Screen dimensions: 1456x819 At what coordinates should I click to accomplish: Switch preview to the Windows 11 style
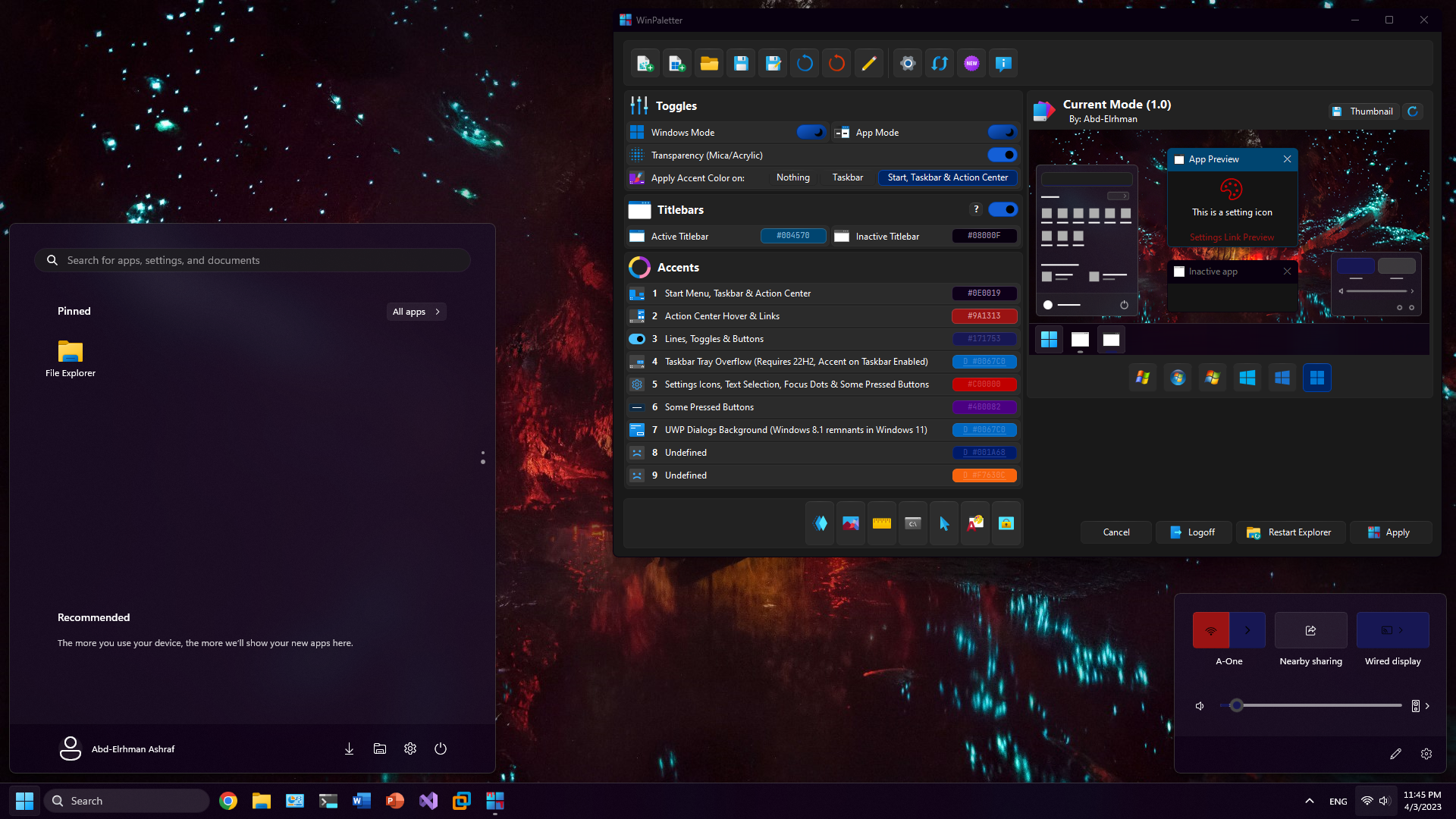click(1317, 377)
